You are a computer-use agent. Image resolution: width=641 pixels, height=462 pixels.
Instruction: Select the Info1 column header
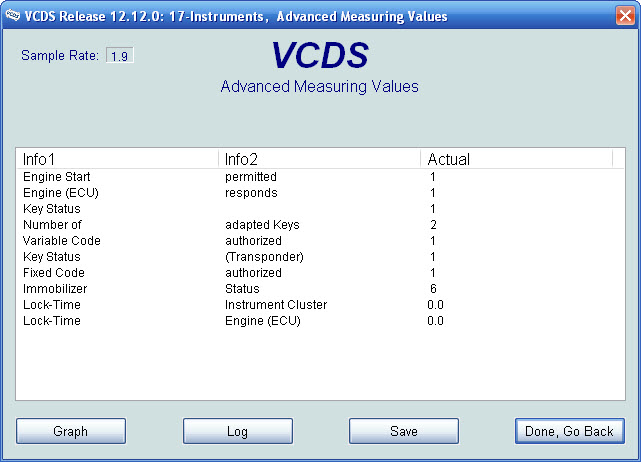click(x=117, y=159)
